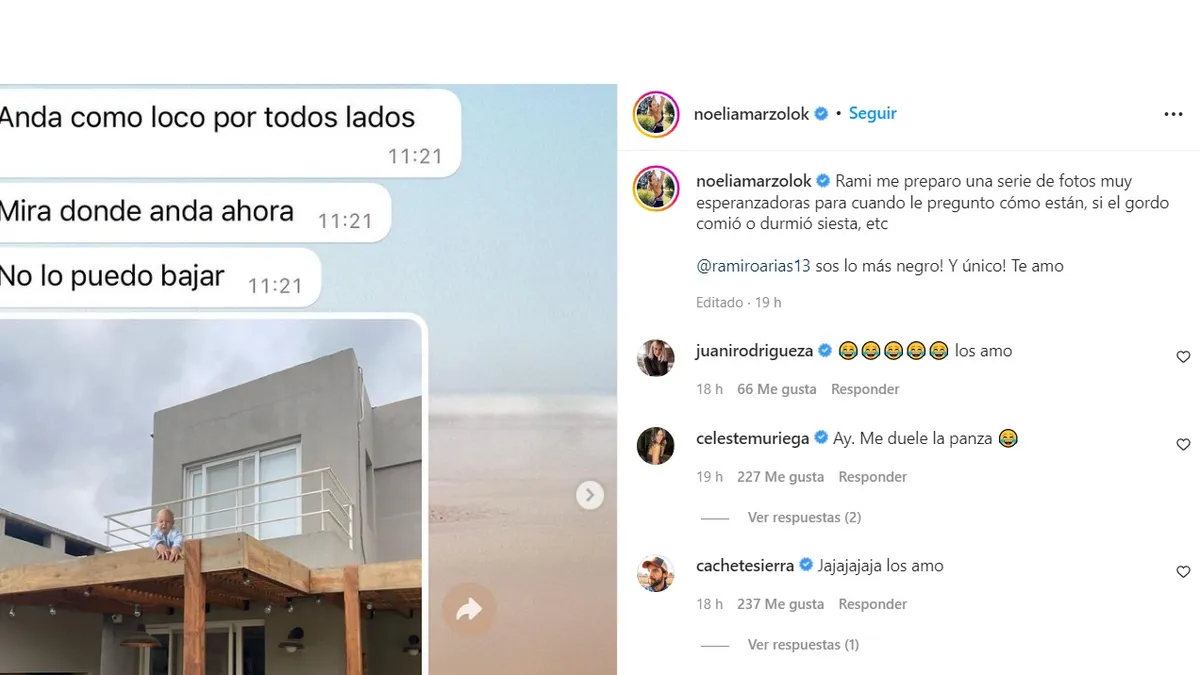The width and height of the screenshot is (1200, 675).
Task: Expand Ver respuestas (2) under celestemuriega
Action: point(804,517)
